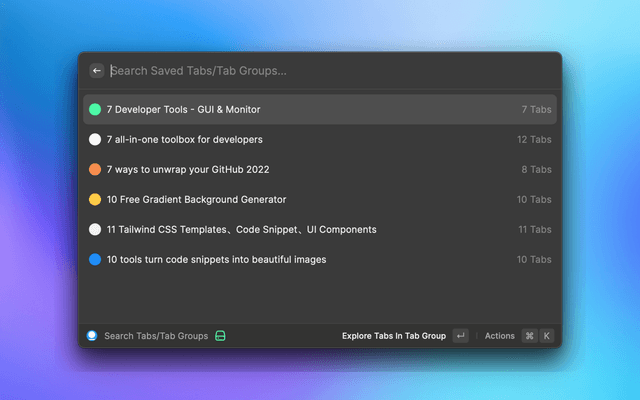
Task: Choose 10 Free Gradient Background Generator entry
Action: click(x=196, y=199)
